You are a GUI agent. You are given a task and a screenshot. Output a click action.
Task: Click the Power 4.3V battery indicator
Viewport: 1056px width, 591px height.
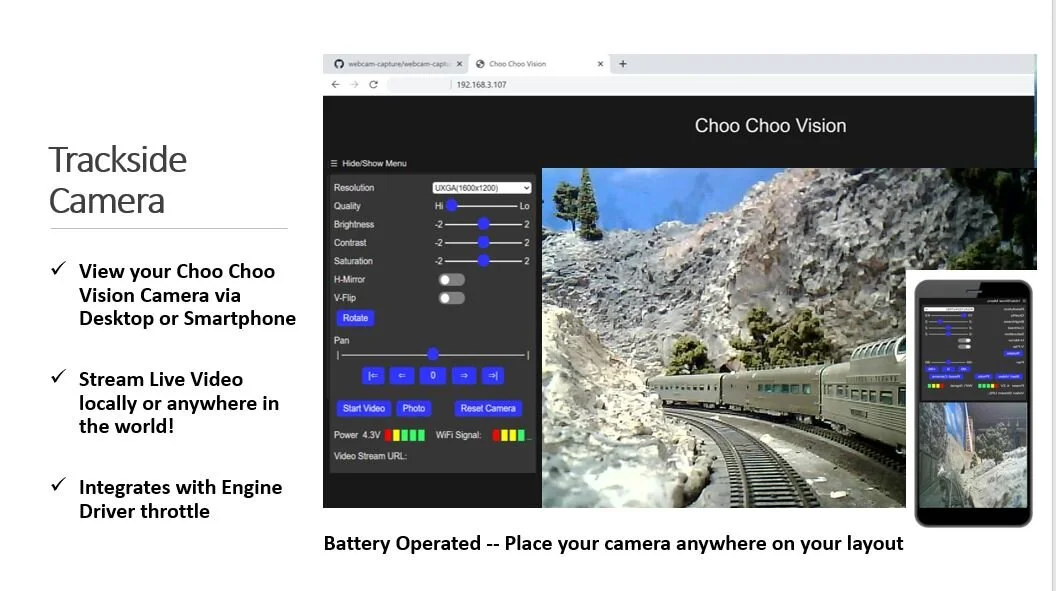405,435
